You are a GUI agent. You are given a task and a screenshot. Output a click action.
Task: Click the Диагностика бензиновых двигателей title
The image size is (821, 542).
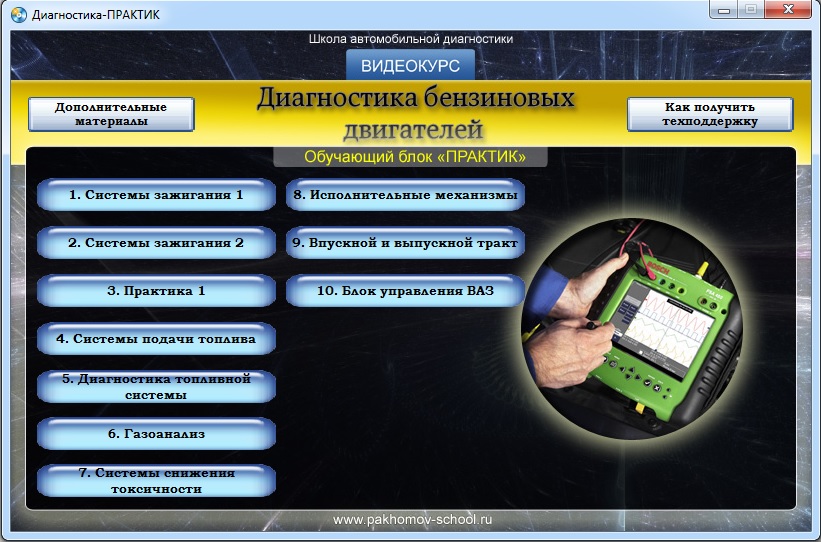(x=415, y=114)
